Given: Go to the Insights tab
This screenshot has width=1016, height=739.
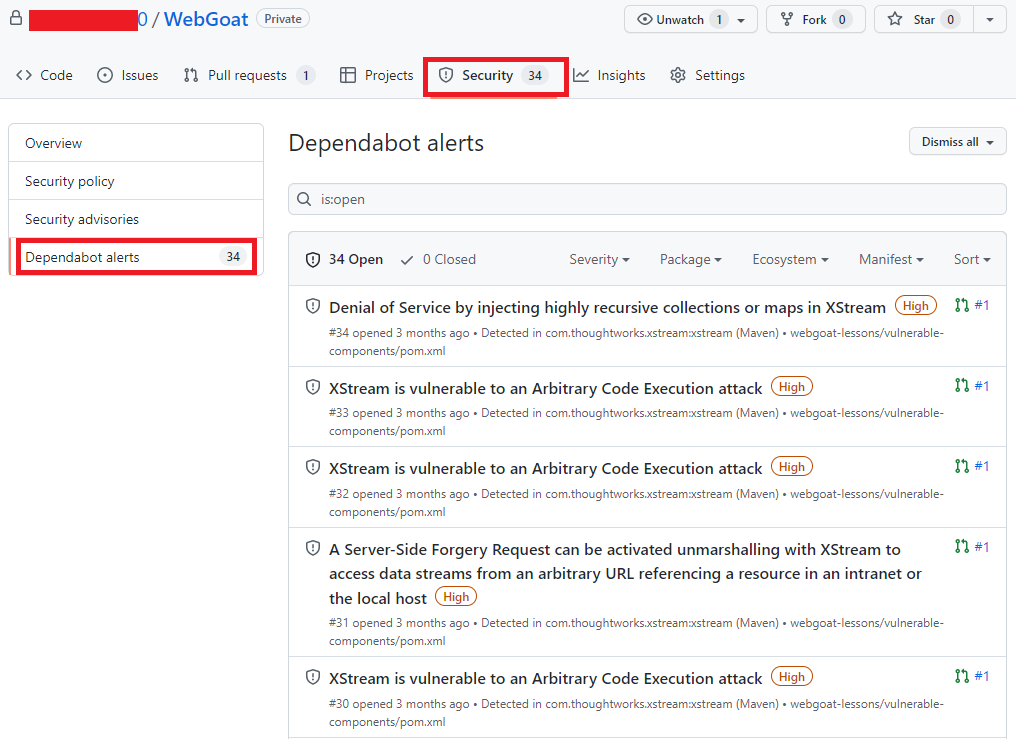Looking at the screenshot, I should pos(609,75).
